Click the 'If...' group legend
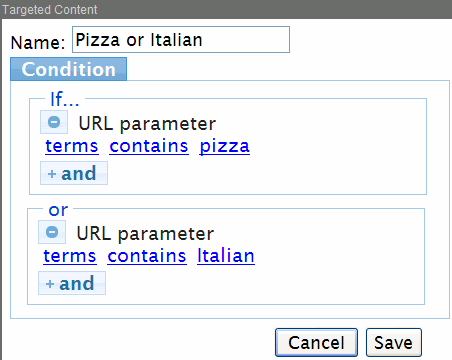 pos(65,99)
